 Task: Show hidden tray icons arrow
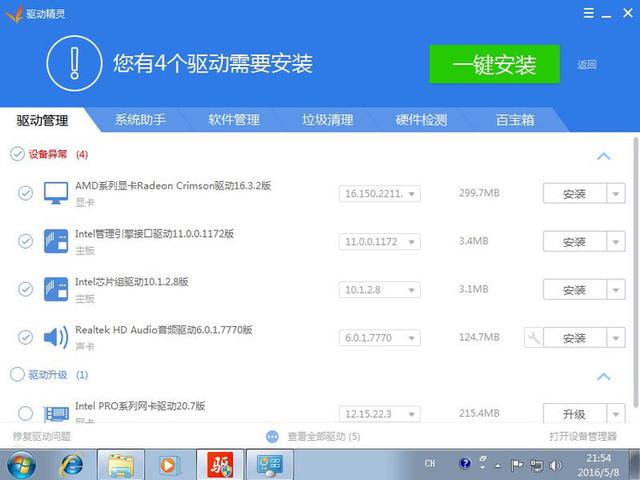pyautogui.click(x=498, y=465)
